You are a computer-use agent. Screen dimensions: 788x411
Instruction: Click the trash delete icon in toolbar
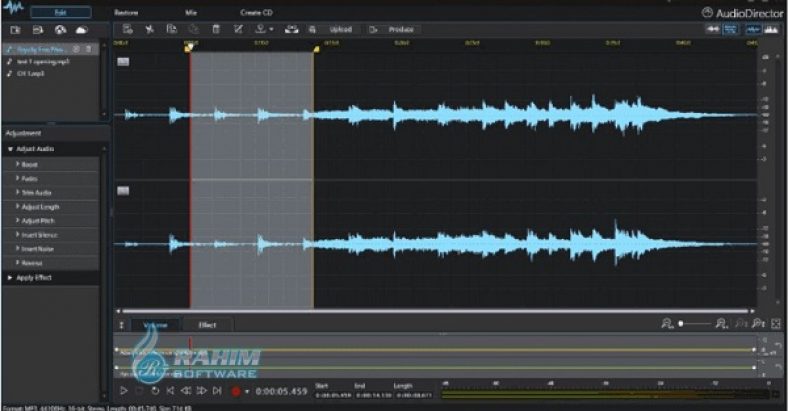click(x=216, y=30)
